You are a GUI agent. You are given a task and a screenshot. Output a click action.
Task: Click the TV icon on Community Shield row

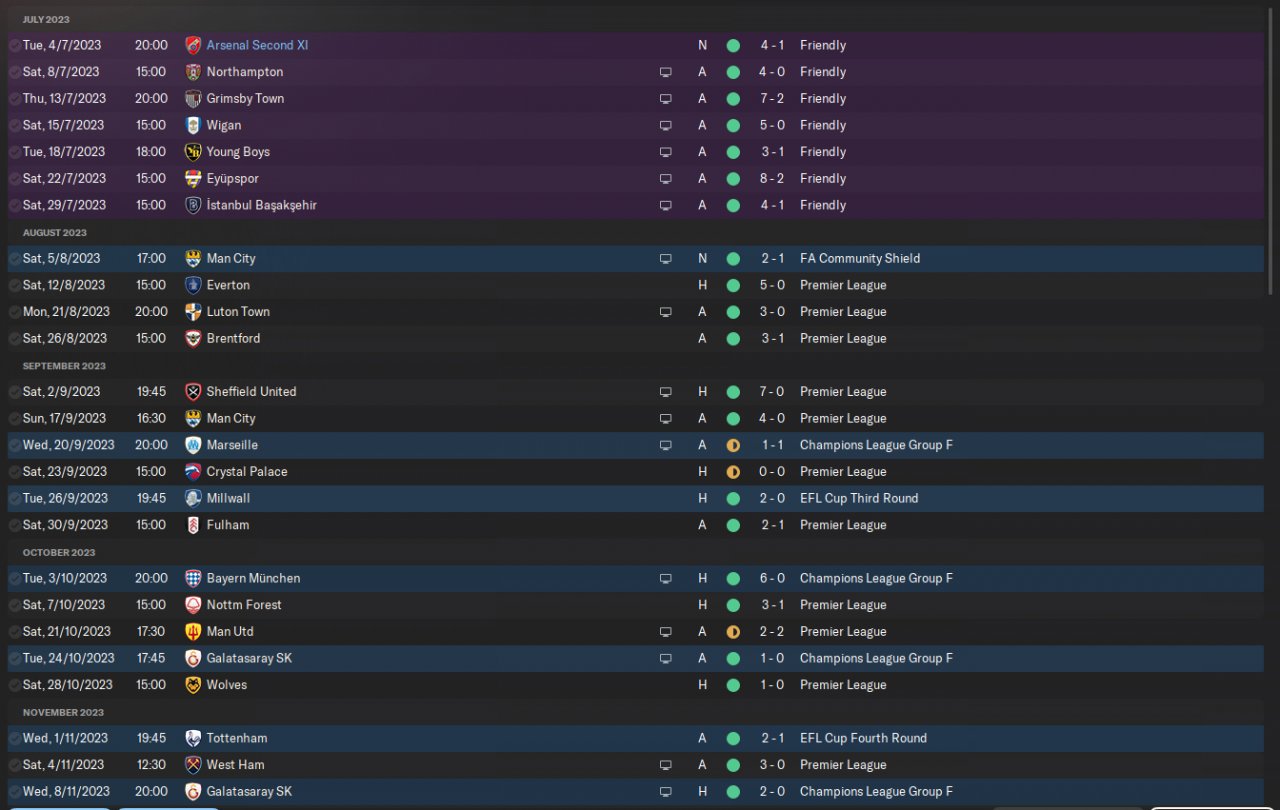point(665,259)
